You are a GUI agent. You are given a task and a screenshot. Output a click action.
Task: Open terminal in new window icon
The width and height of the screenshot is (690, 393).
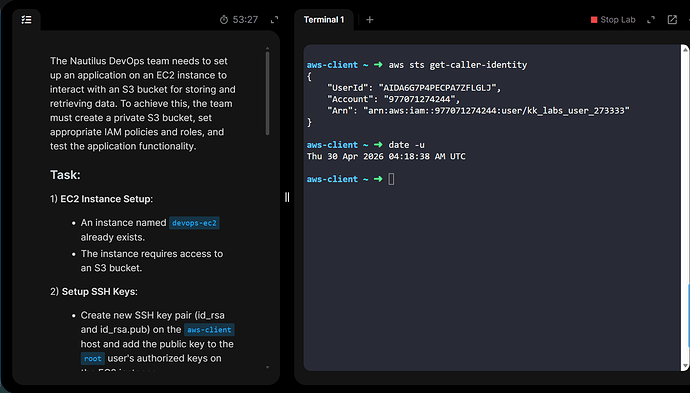672,20
